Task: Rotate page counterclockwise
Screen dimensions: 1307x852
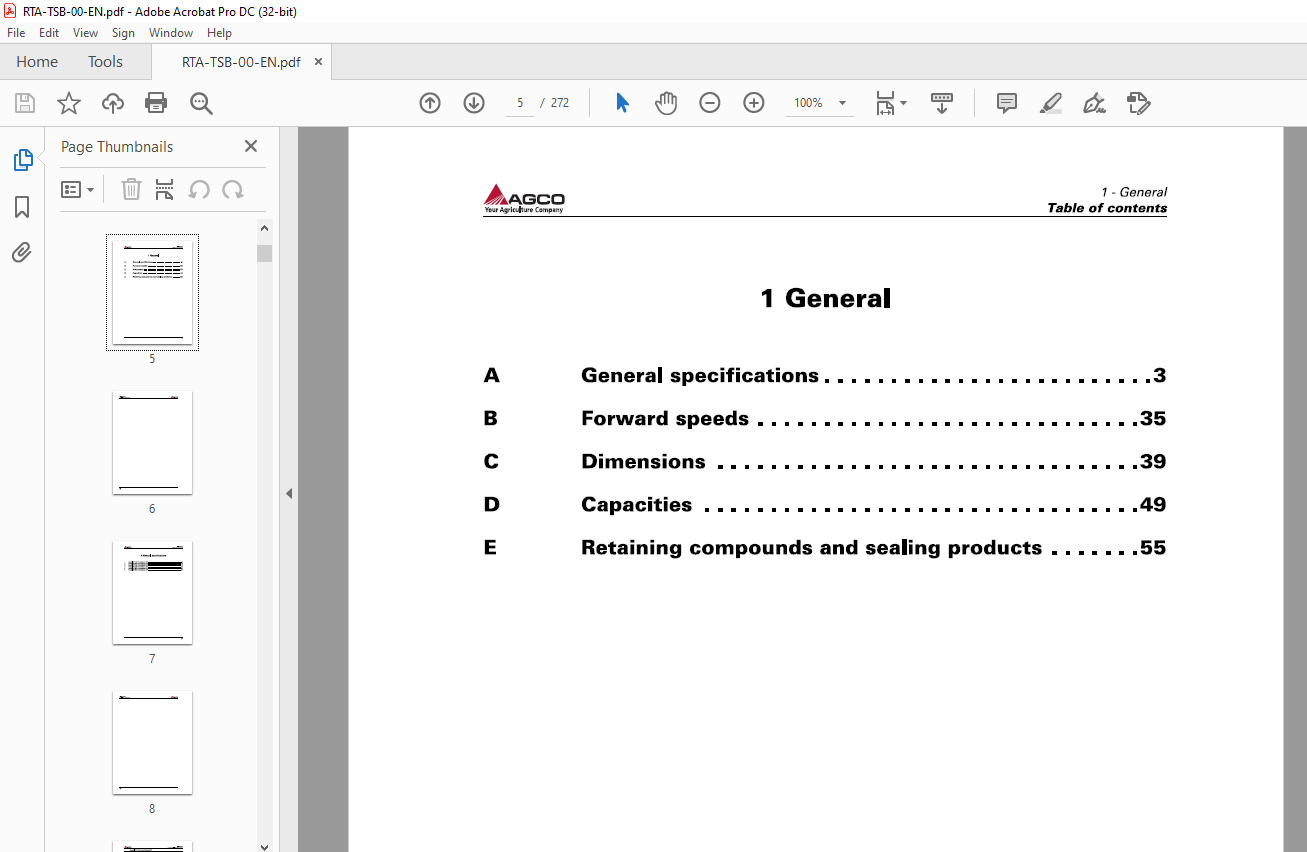Action: tap(199, 189)
